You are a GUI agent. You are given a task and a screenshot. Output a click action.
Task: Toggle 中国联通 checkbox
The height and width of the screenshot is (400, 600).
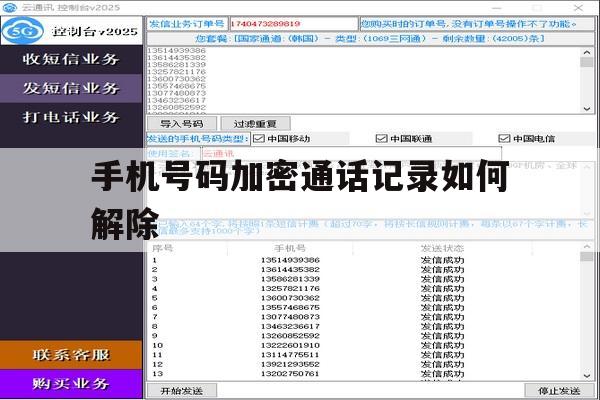382,139
